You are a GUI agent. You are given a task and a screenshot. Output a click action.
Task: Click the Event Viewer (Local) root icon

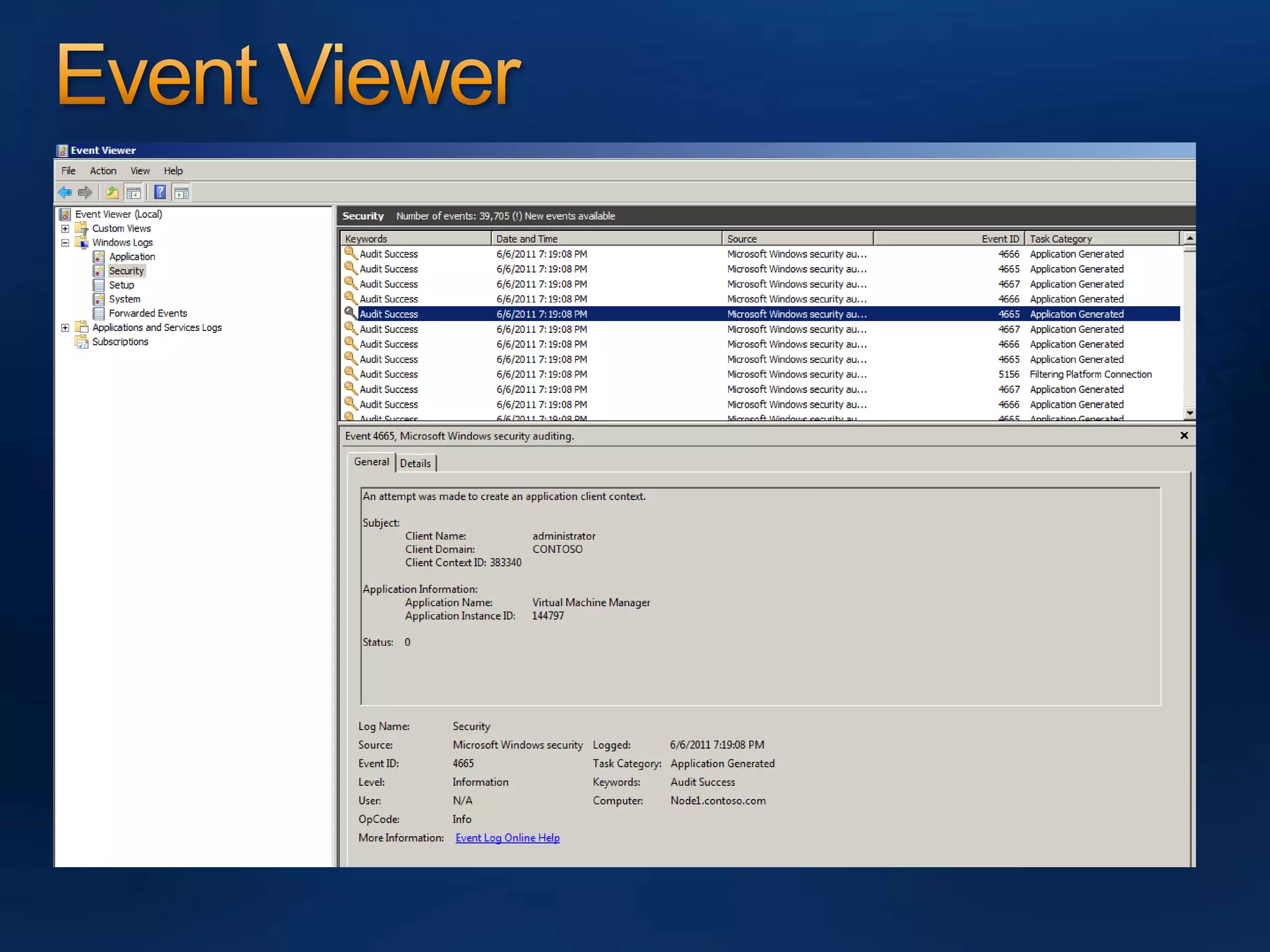click(64, 214)
